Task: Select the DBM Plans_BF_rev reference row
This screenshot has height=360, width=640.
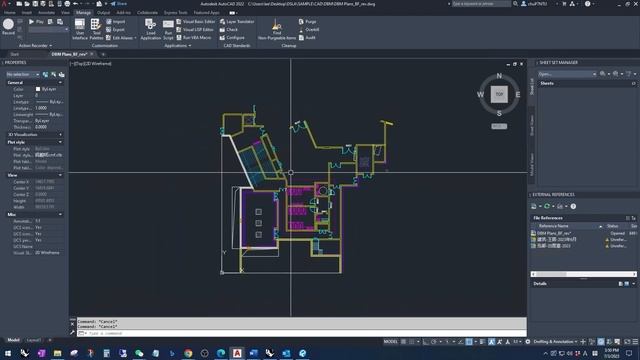Action: coord(584,233)
